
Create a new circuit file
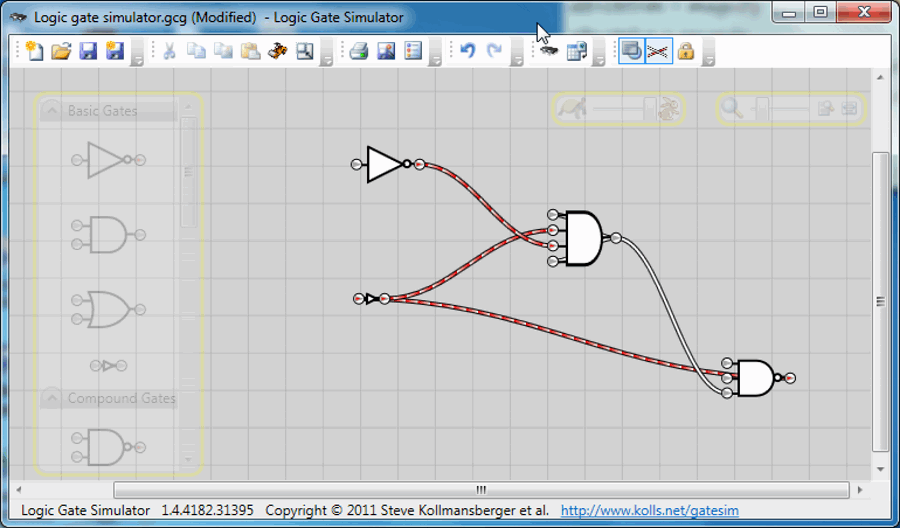click(x=33, y=51)
